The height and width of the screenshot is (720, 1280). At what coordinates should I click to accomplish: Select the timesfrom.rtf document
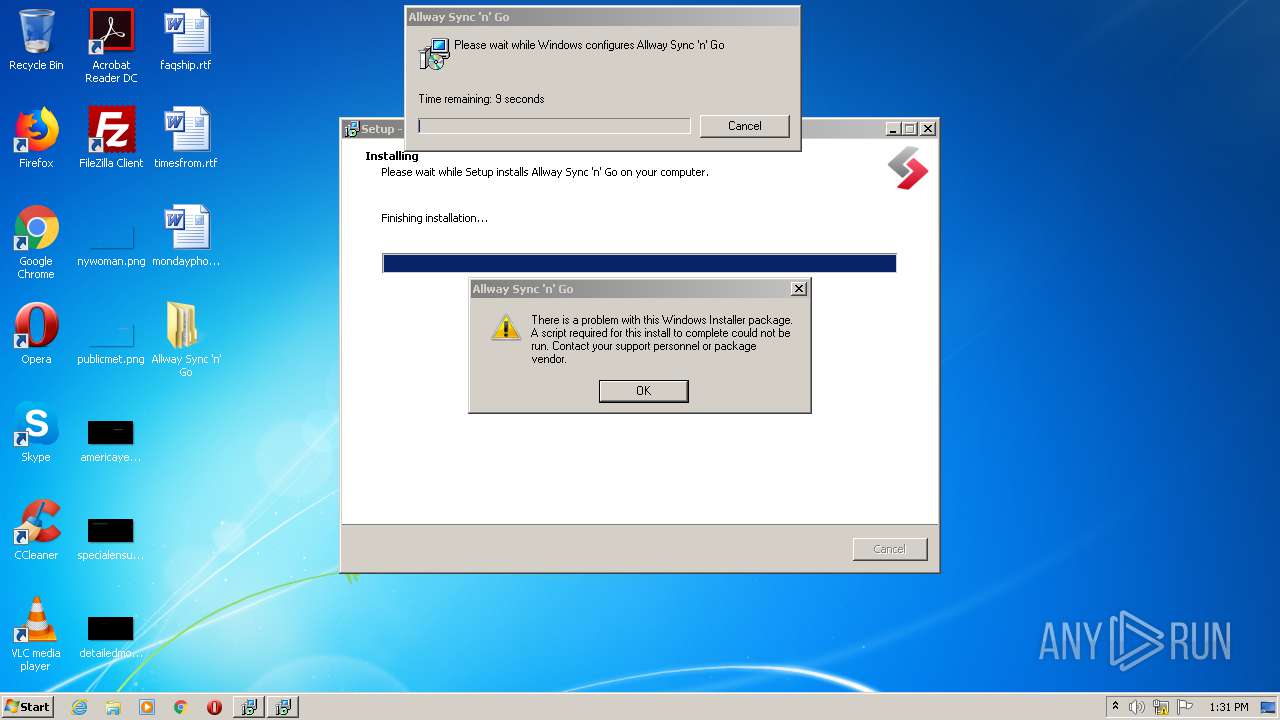tap(186, 138)
